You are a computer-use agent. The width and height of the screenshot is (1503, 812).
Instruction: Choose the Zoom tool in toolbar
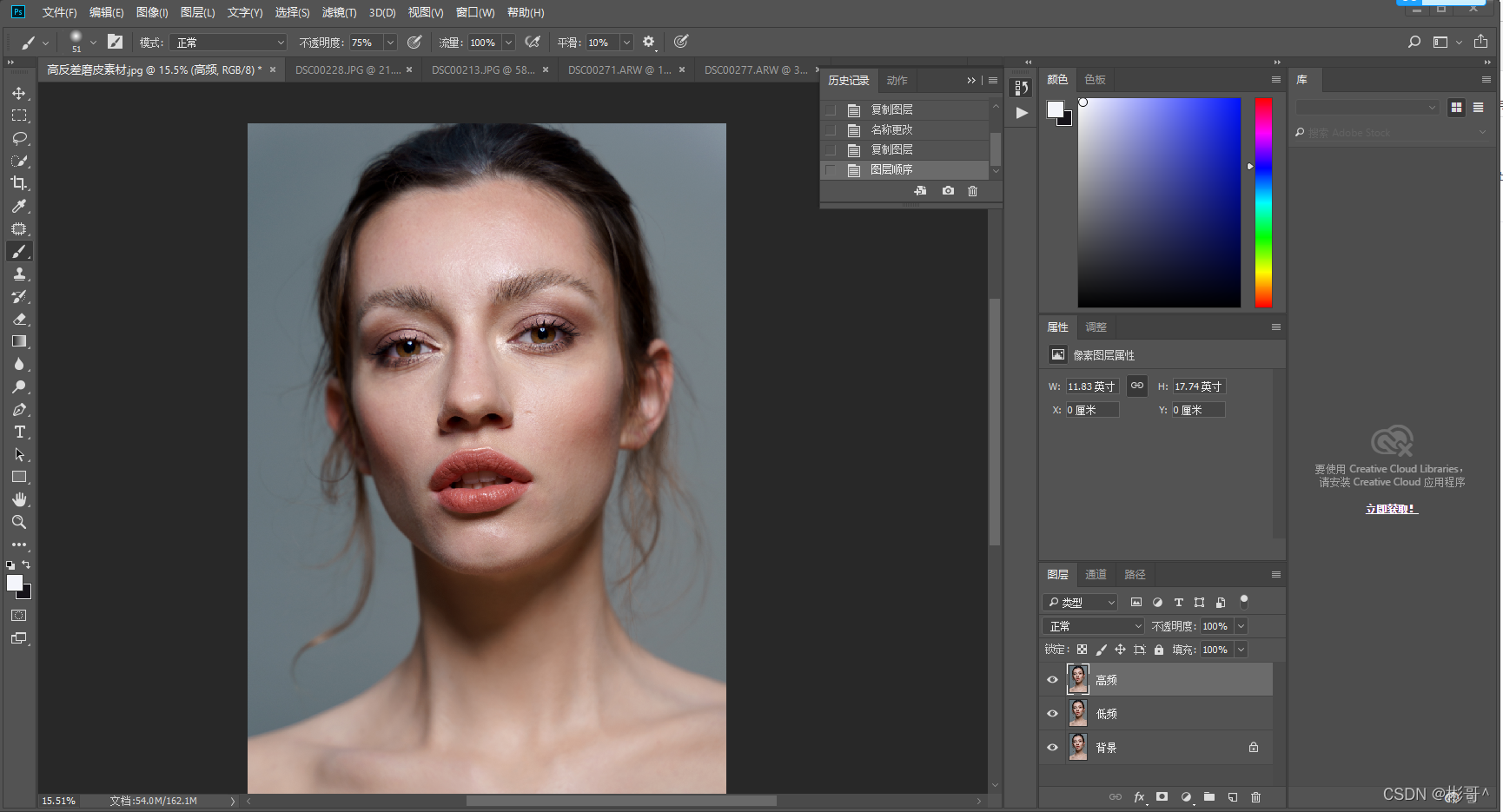point(18,522)
